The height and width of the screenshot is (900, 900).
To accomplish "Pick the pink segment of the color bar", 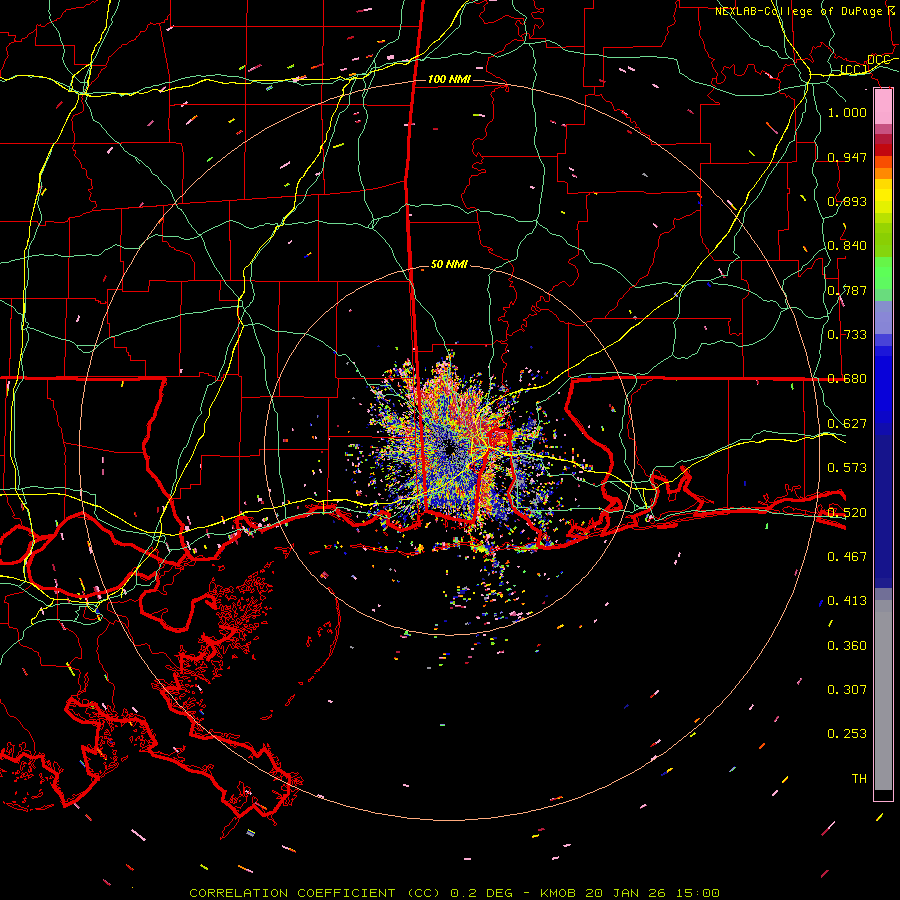I will 883,106.
